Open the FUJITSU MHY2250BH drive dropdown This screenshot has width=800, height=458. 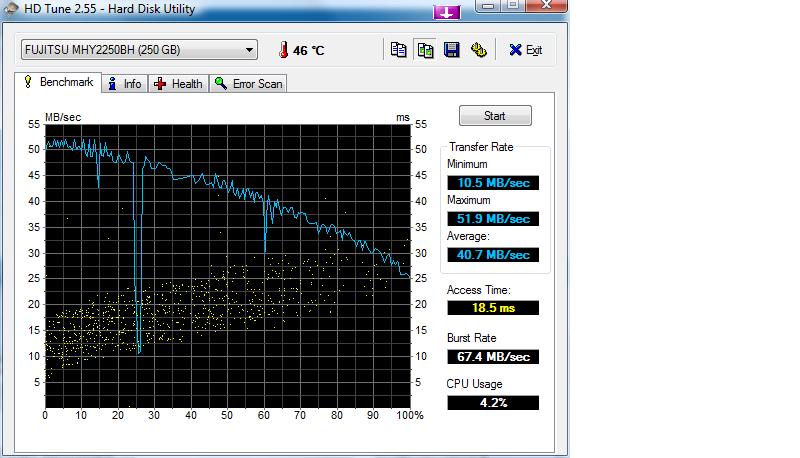138,50
